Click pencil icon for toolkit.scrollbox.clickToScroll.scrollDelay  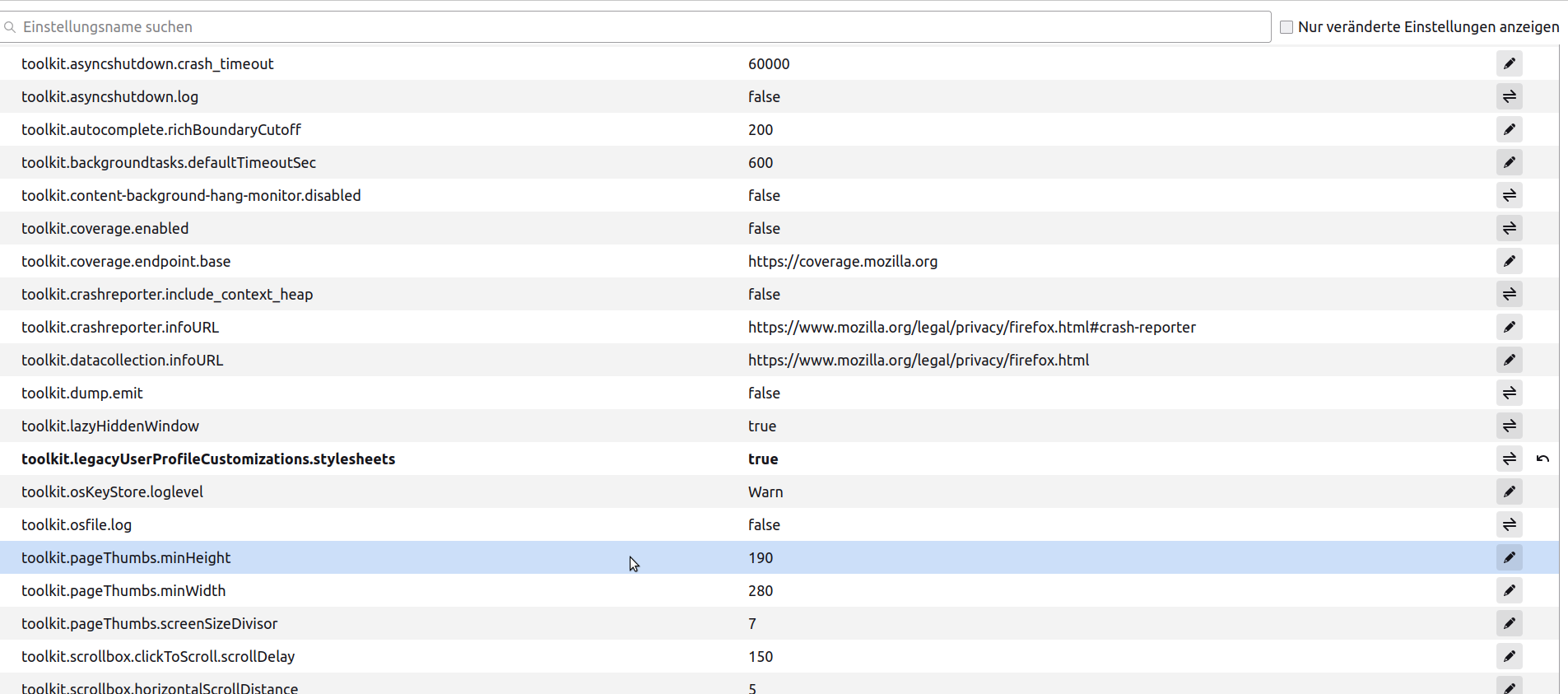[x=1509, y=656]
